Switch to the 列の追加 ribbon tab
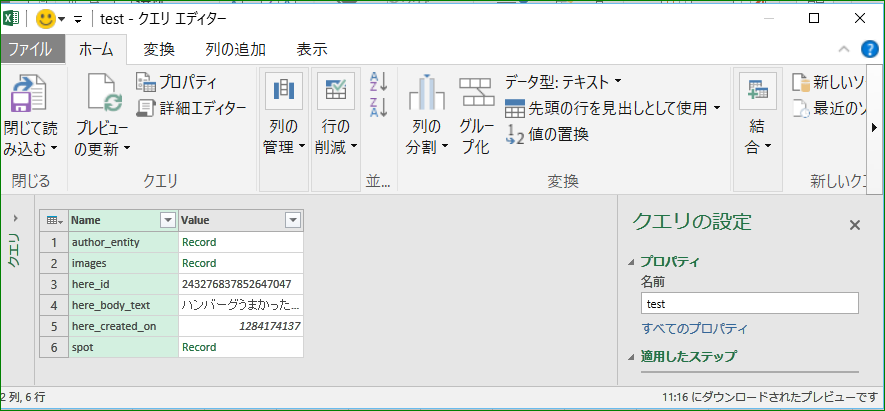 click(235, 50)
